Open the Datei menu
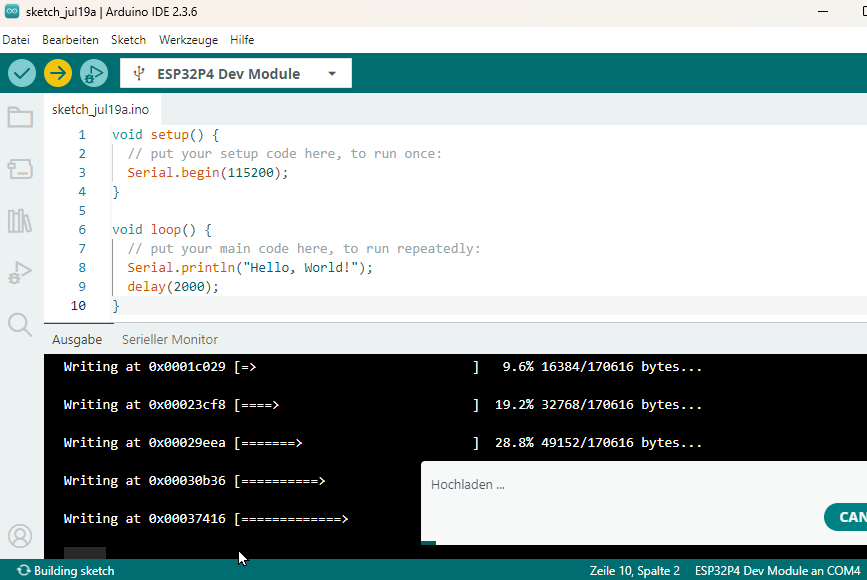867x580 pixels. click(x=16, y=40)
